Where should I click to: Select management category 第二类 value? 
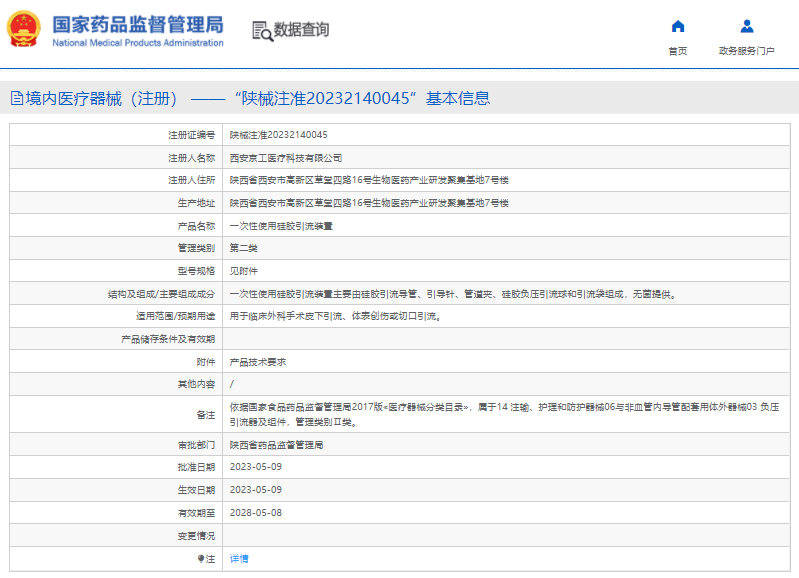(244, 248)
